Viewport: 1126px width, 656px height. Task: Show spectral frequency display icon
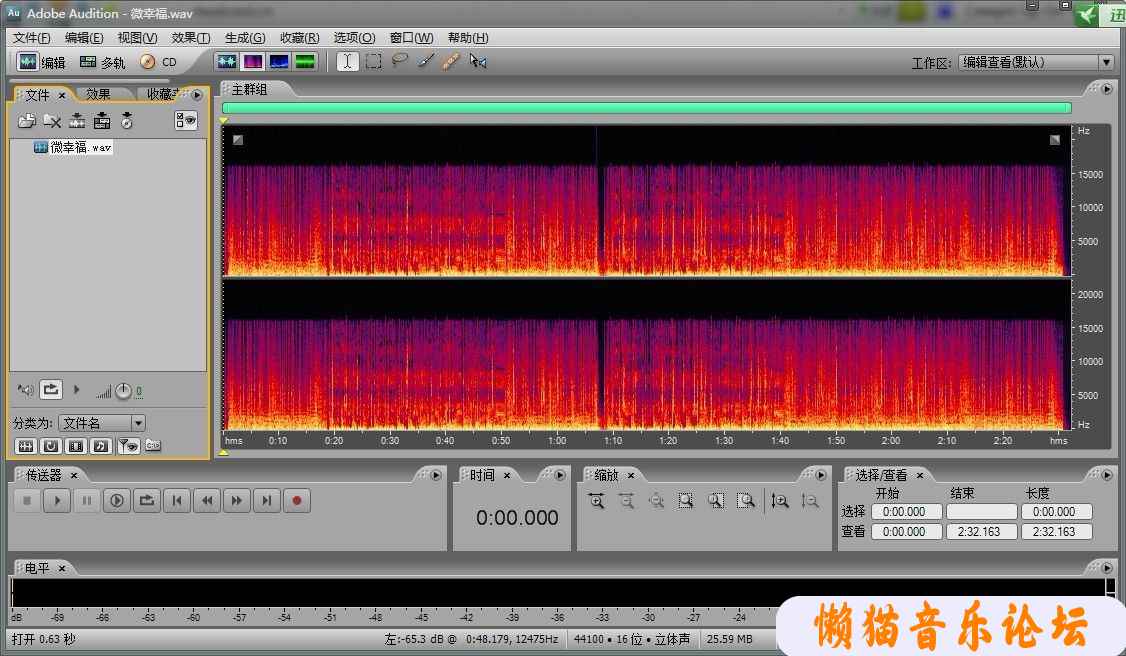coord(253,62)
